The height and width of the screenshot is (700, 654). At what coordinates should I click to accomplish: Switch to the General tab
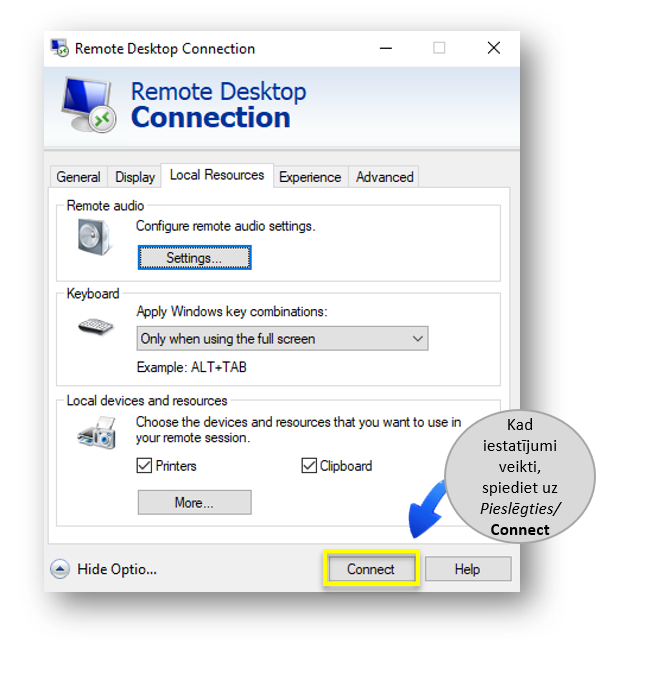(x=78, y=177)
